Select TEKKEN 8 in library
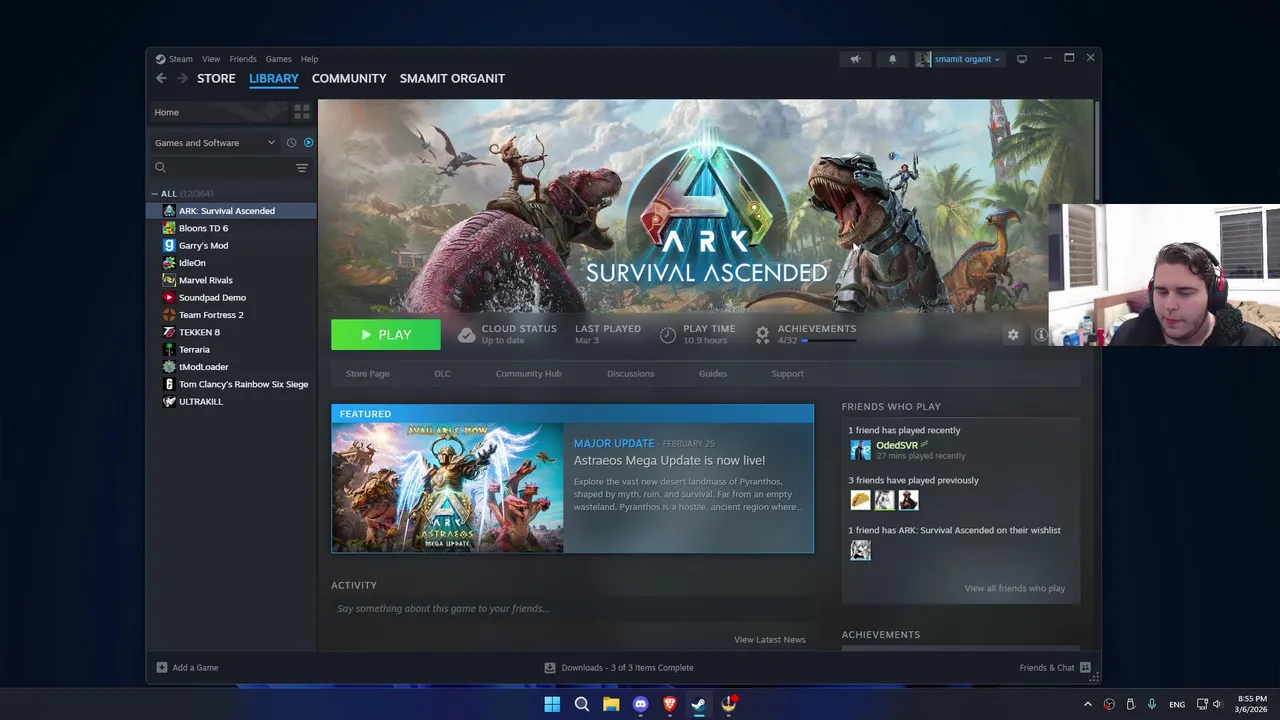 pos(231,332)
